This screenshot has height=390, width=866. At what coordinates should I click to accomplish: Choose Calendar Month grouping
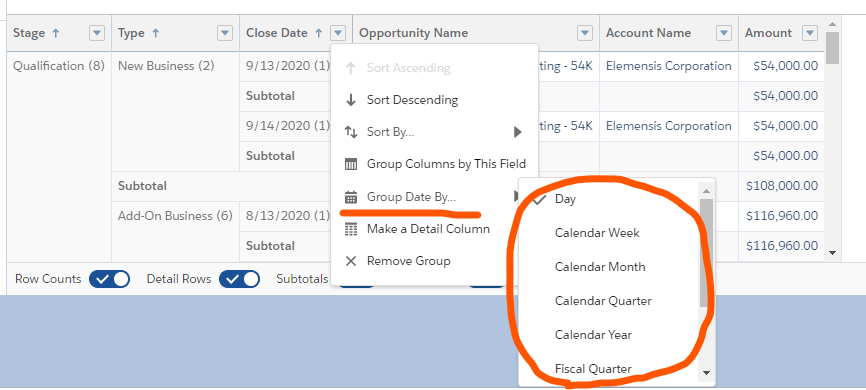click(609, 267)
